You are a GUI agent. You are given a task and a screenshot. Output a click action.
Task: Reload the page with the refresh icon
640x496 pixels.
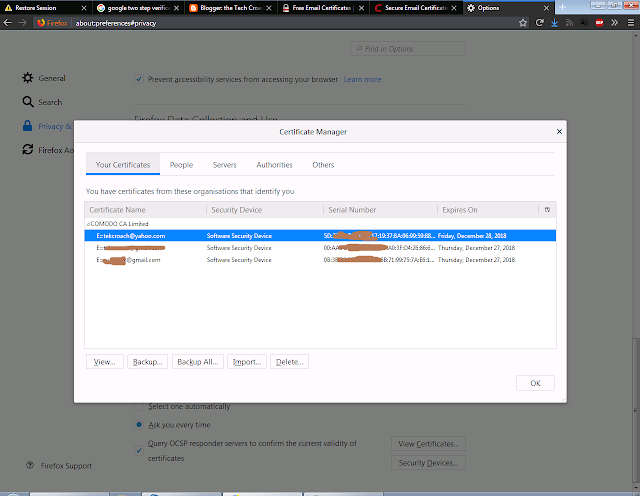point(540,23)
